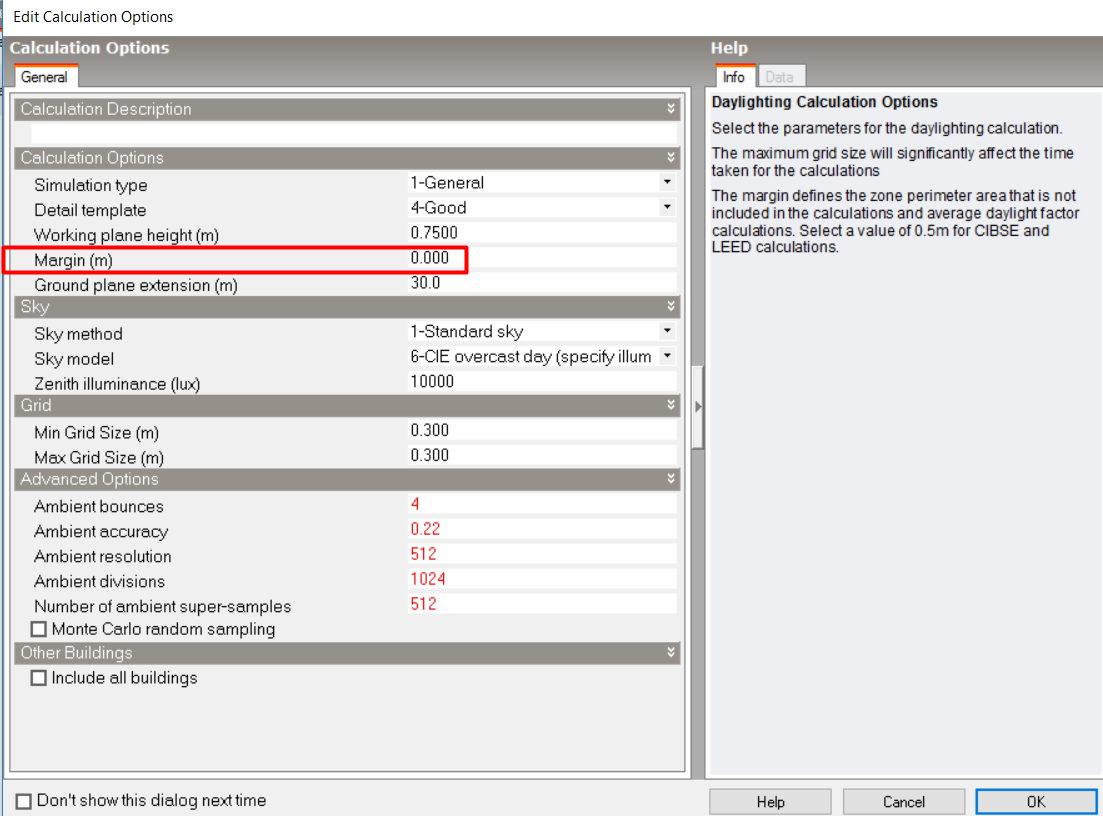Edit the Working plane height value
The image size is (1103, 816).
click(542, 233)
